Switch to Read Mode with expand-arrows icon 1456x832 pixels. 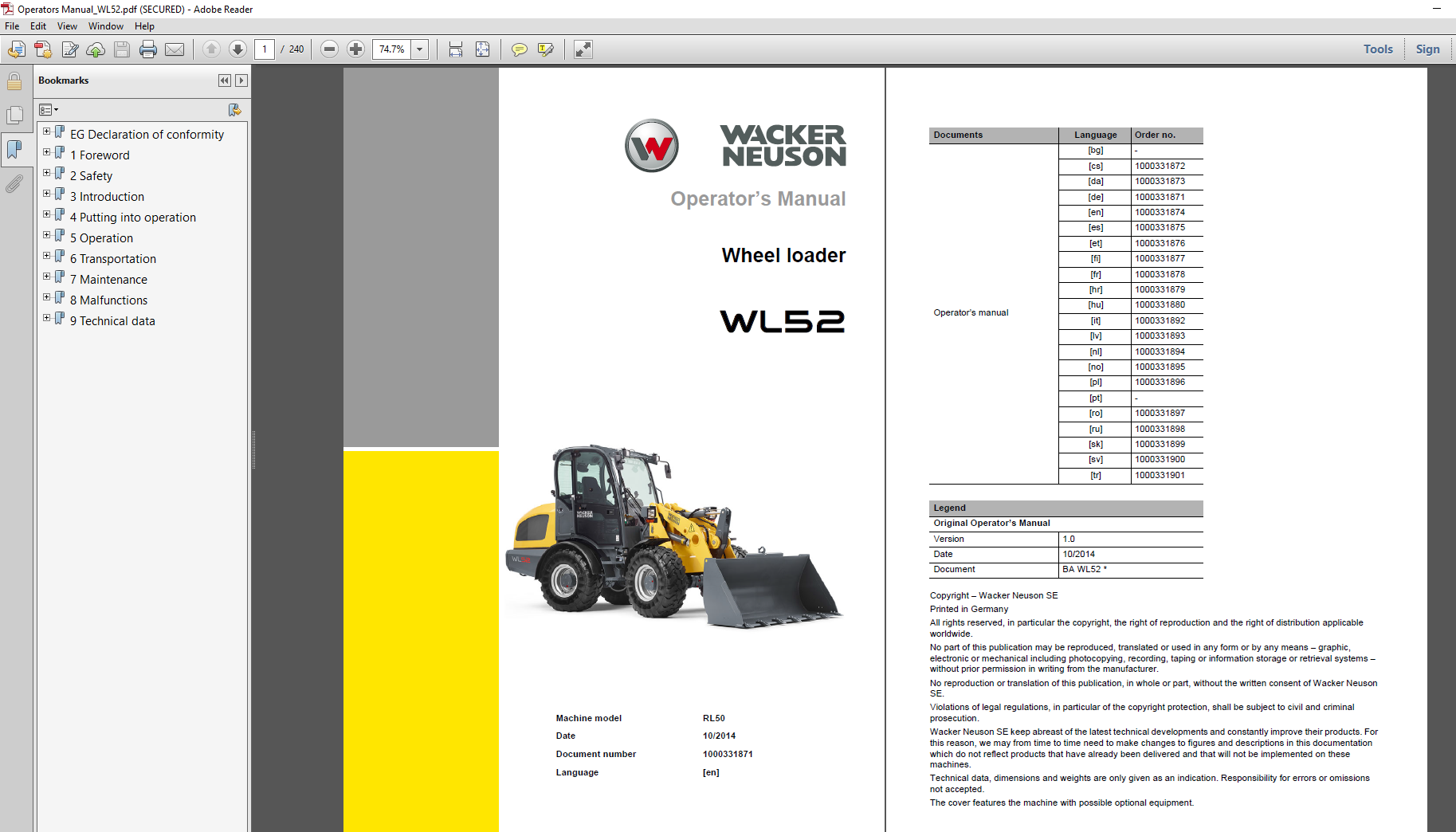pyautogui.click(x=583, y=49)
